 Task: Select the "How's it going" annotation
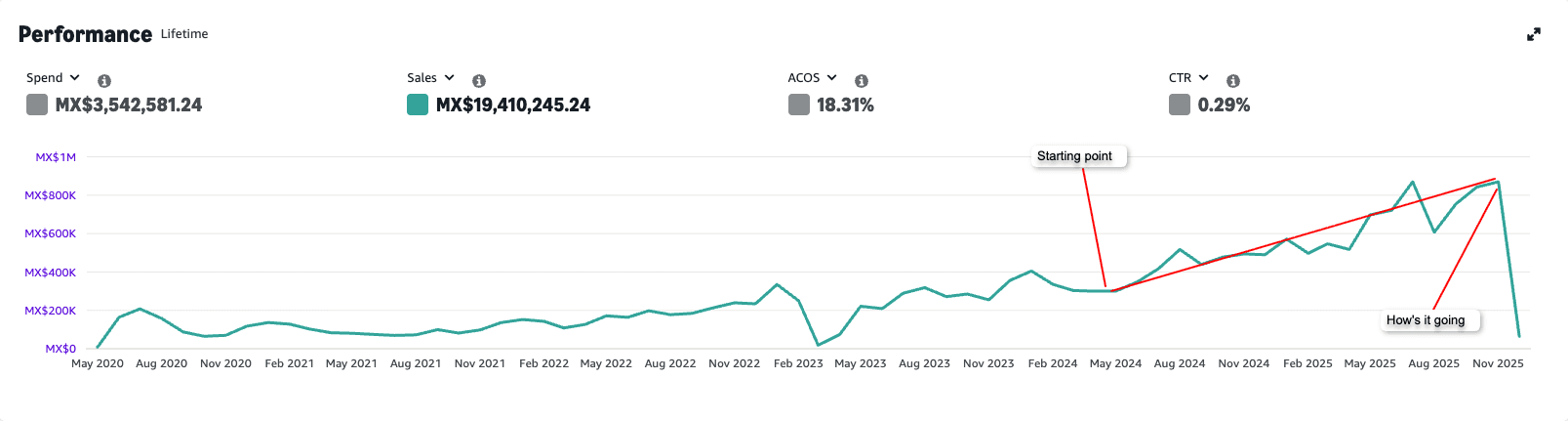pyautogui.click(x=1426, y=320)
